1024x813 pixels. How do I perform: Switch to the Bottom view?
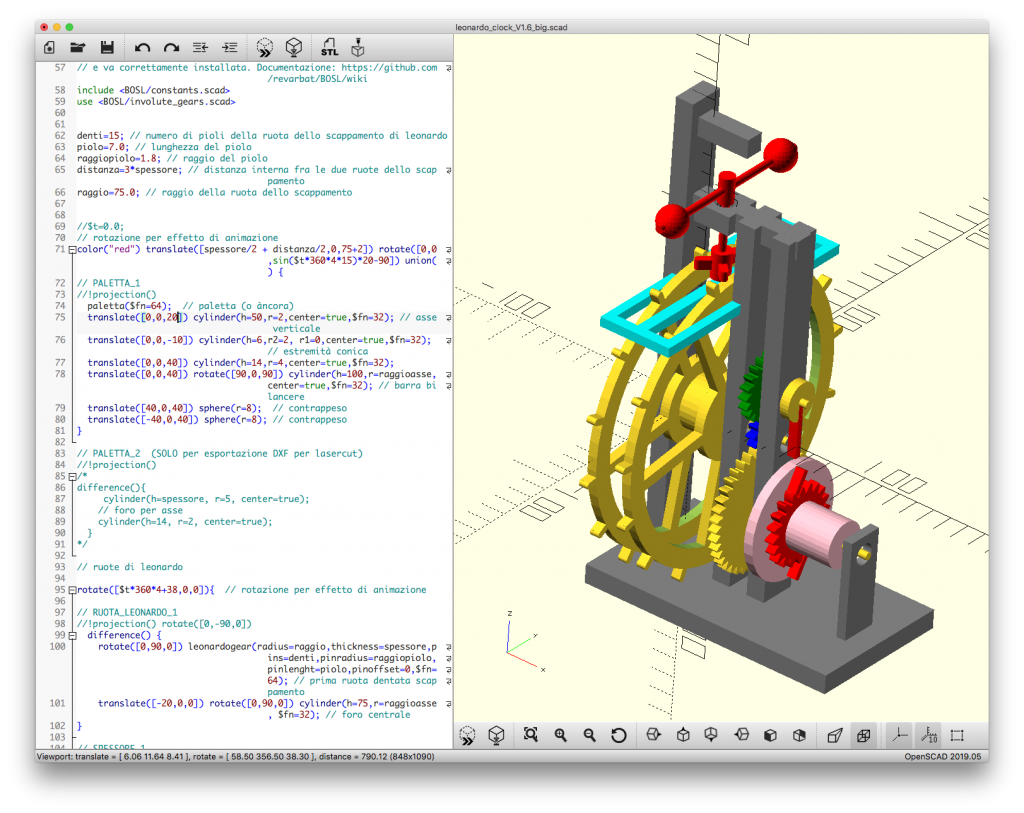[711, 735]
